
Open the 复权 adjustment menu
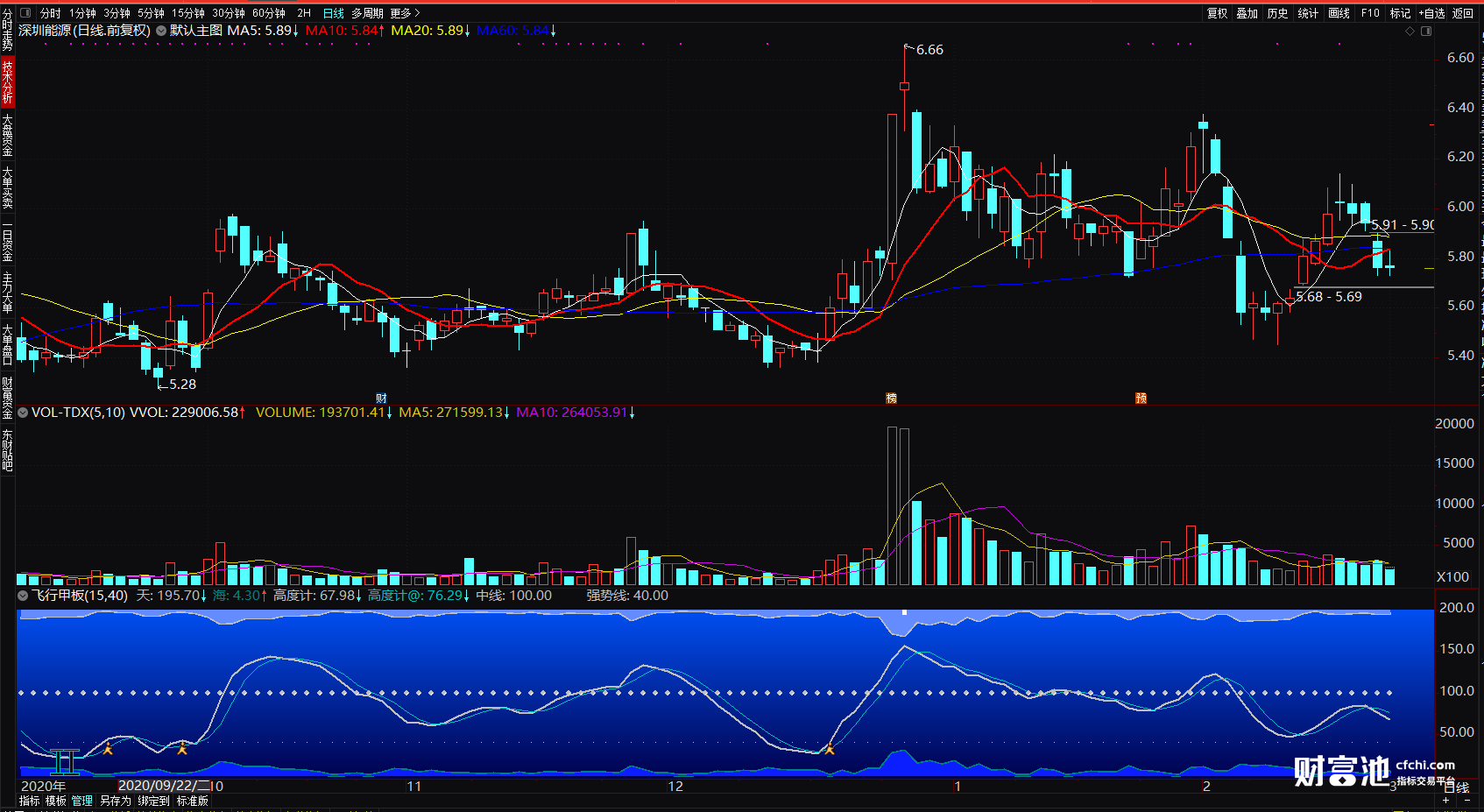[x=1218, y=13]
